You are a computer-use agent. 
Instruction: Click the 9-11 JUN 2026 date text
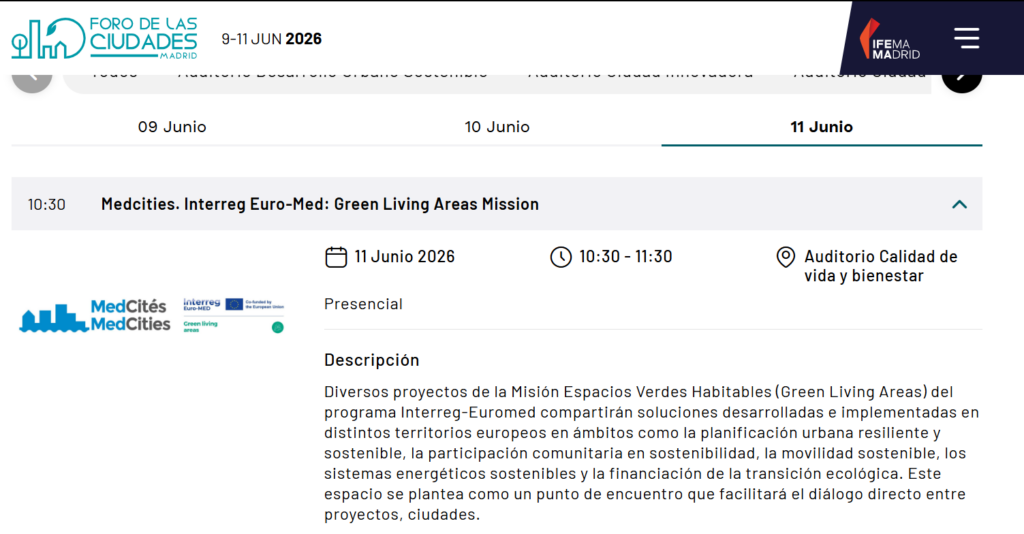coord(272,39)
